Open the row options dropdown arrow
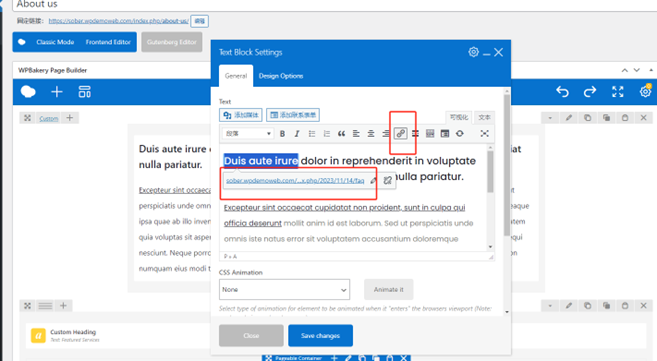The image size is (657, 361). coord(550,118)
